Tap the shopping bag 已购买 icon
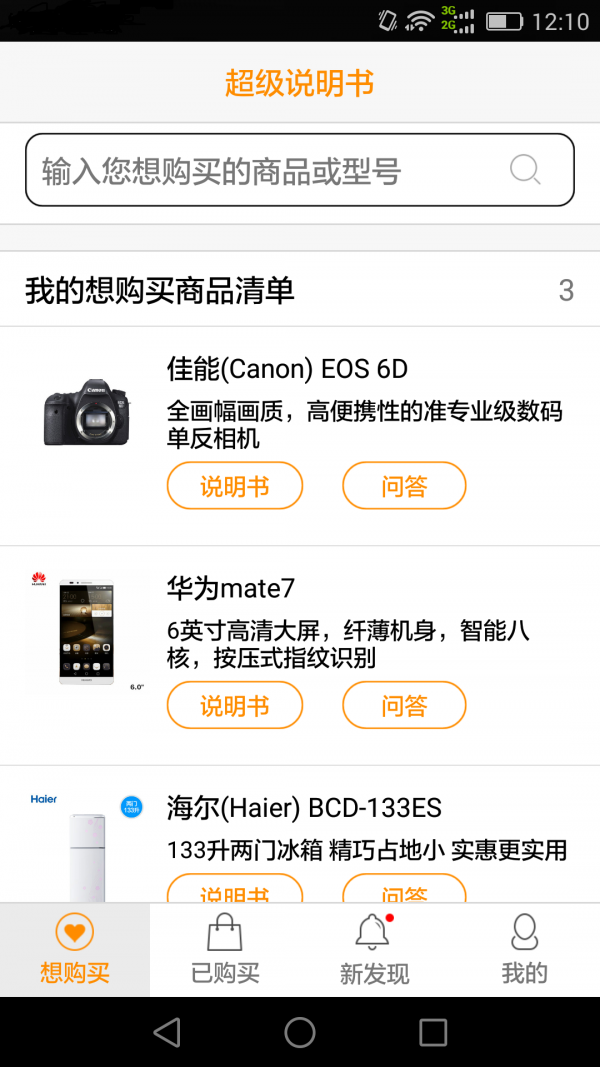The image size is (600, 1067). 225,932
